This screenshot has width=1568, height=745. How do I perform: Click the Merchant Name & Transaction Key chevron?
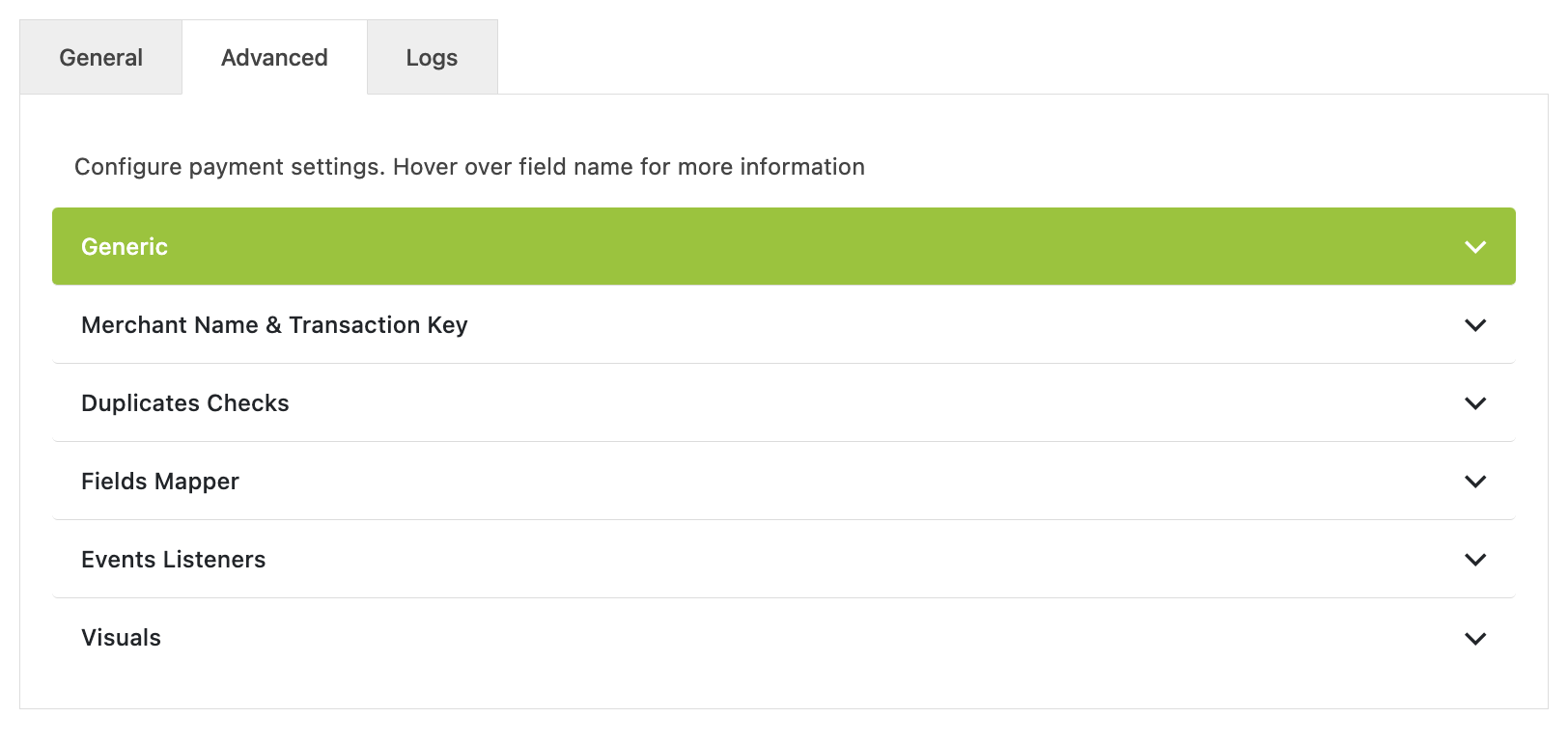point(1474,325)
